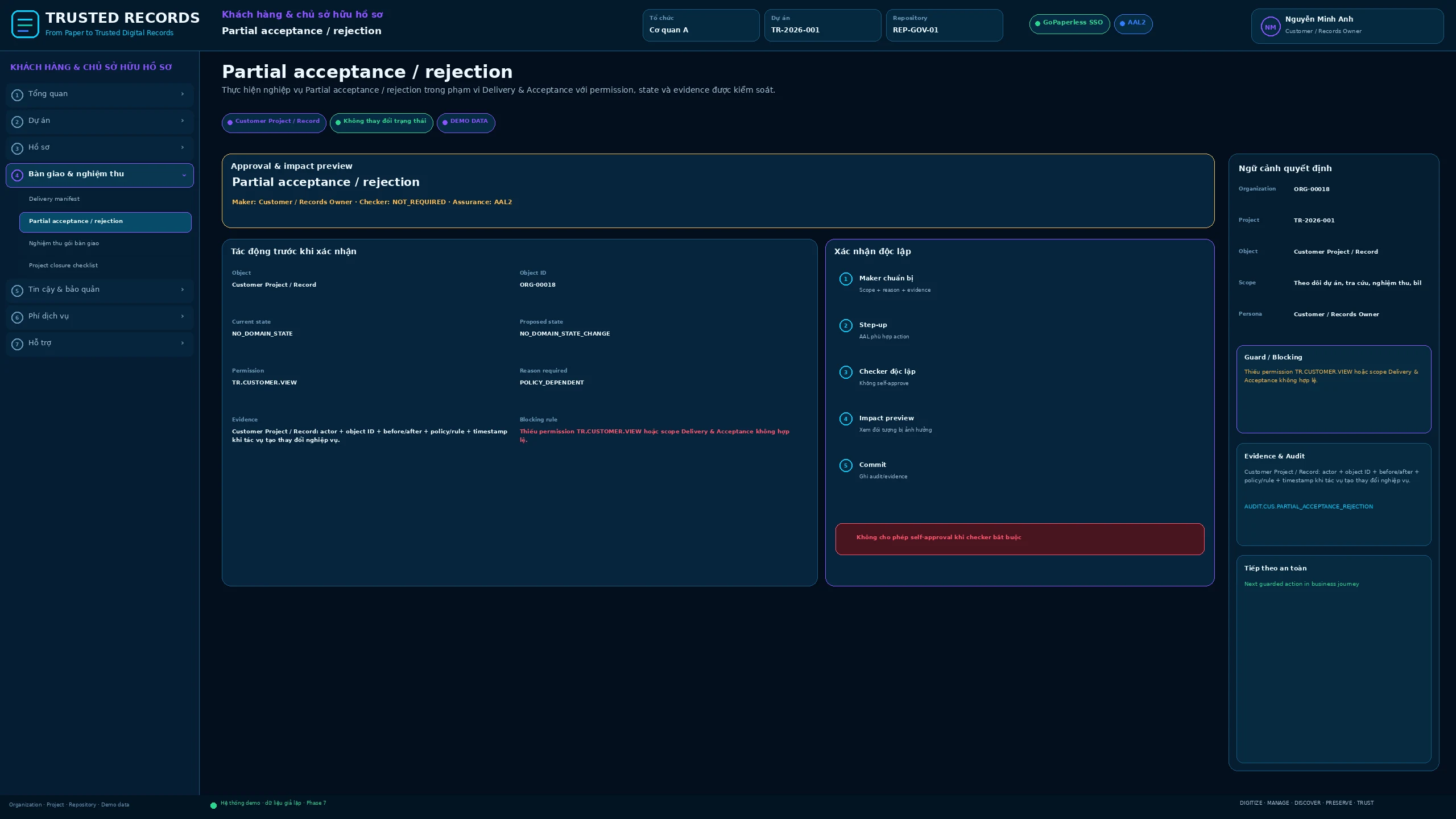Click the step 5 circle beside Tin cậy & bảo quản
The width and height of the screenshot is (1456, 819).
tap(17, 291)
